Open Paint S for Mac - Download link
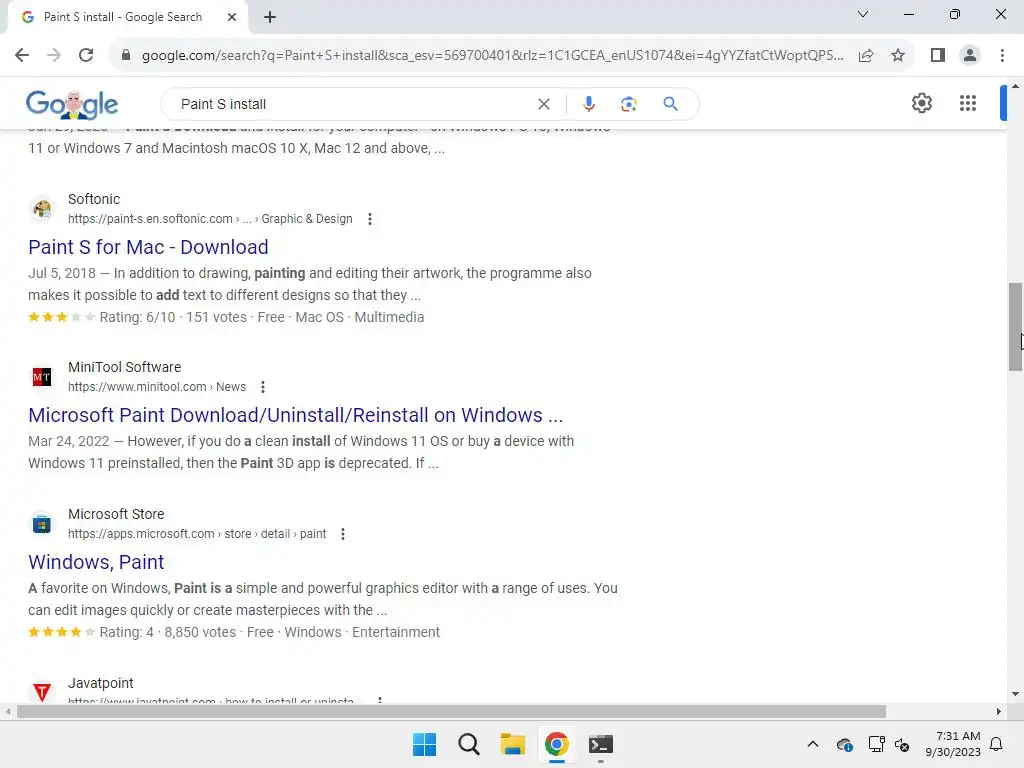The width and height of the screenshot is (1024, 768). (148, 247)
